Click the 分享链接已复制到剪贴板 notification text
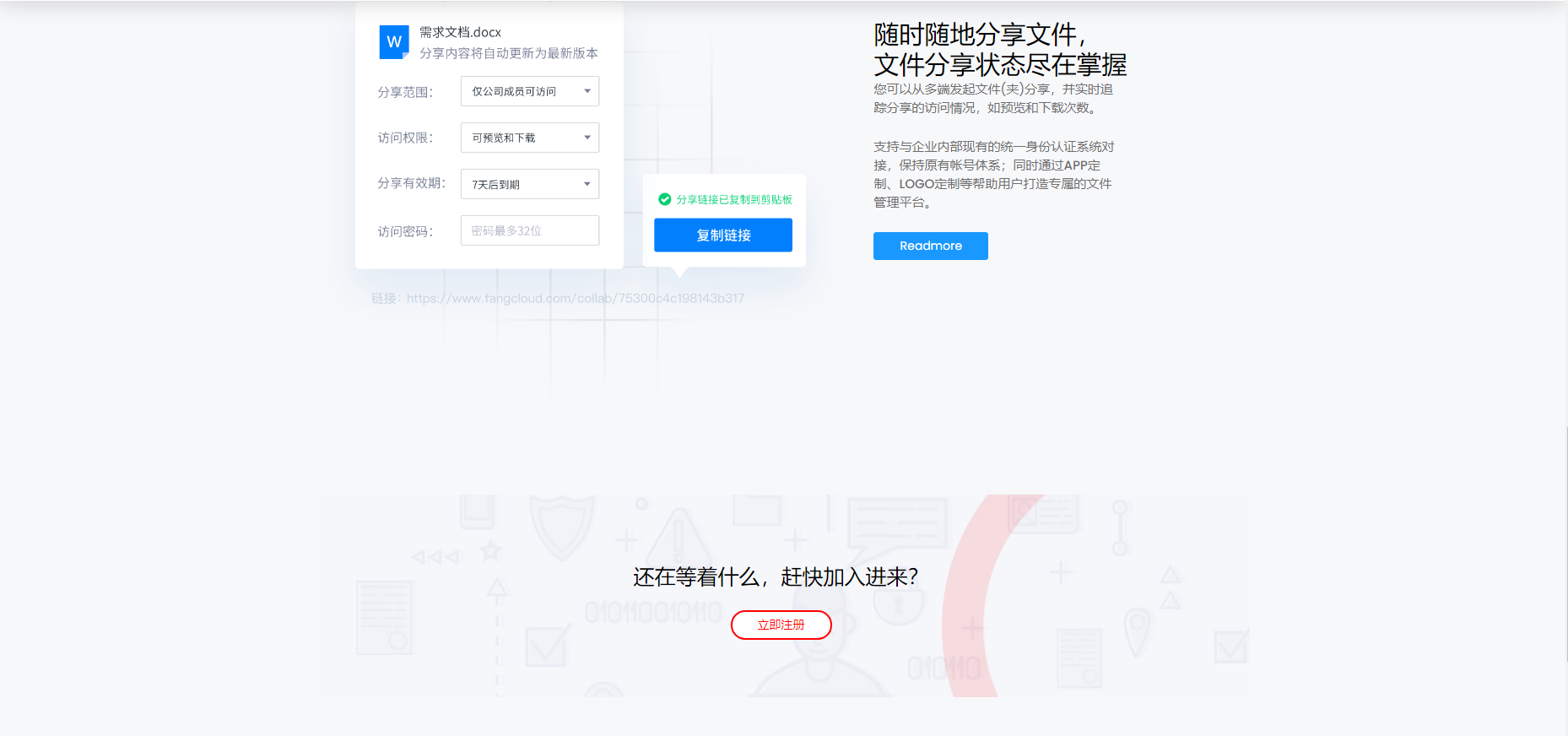 733,199
